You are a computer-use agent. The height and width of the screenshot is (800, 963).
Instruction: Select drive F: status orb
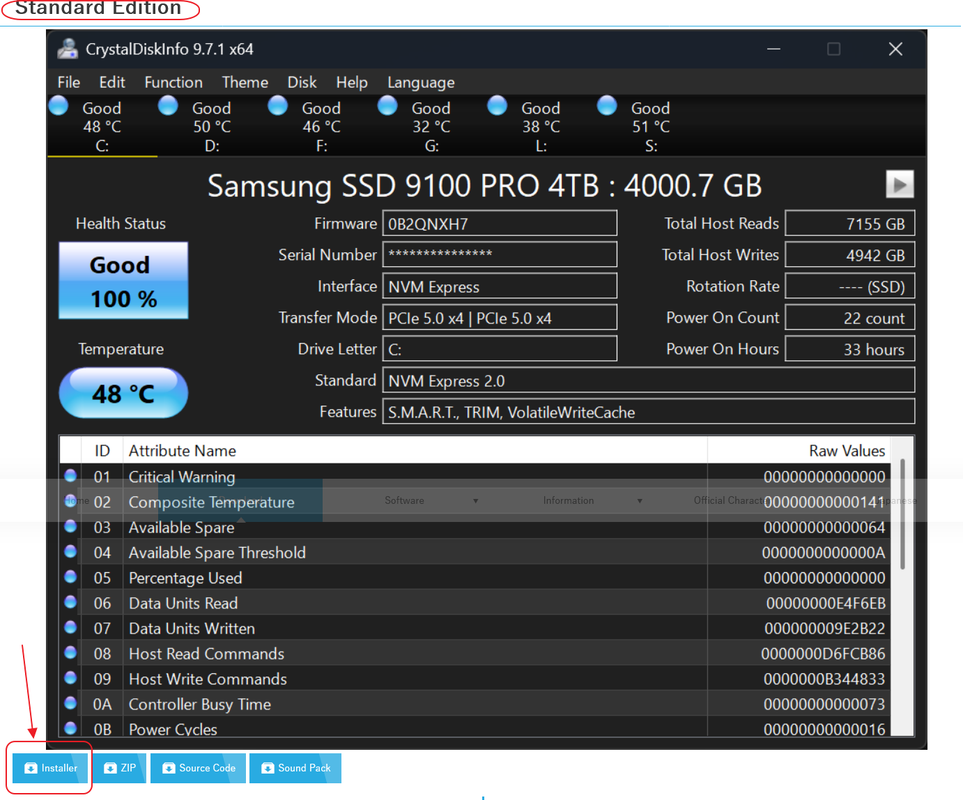[x=278, y=106]
